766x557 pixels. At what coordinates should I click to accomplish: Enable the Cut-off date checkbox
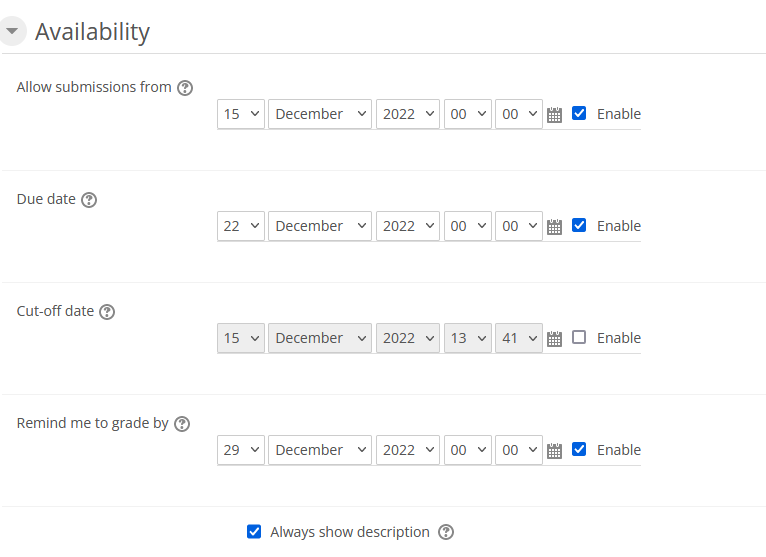pyautogui.click(x=579, y=338)
